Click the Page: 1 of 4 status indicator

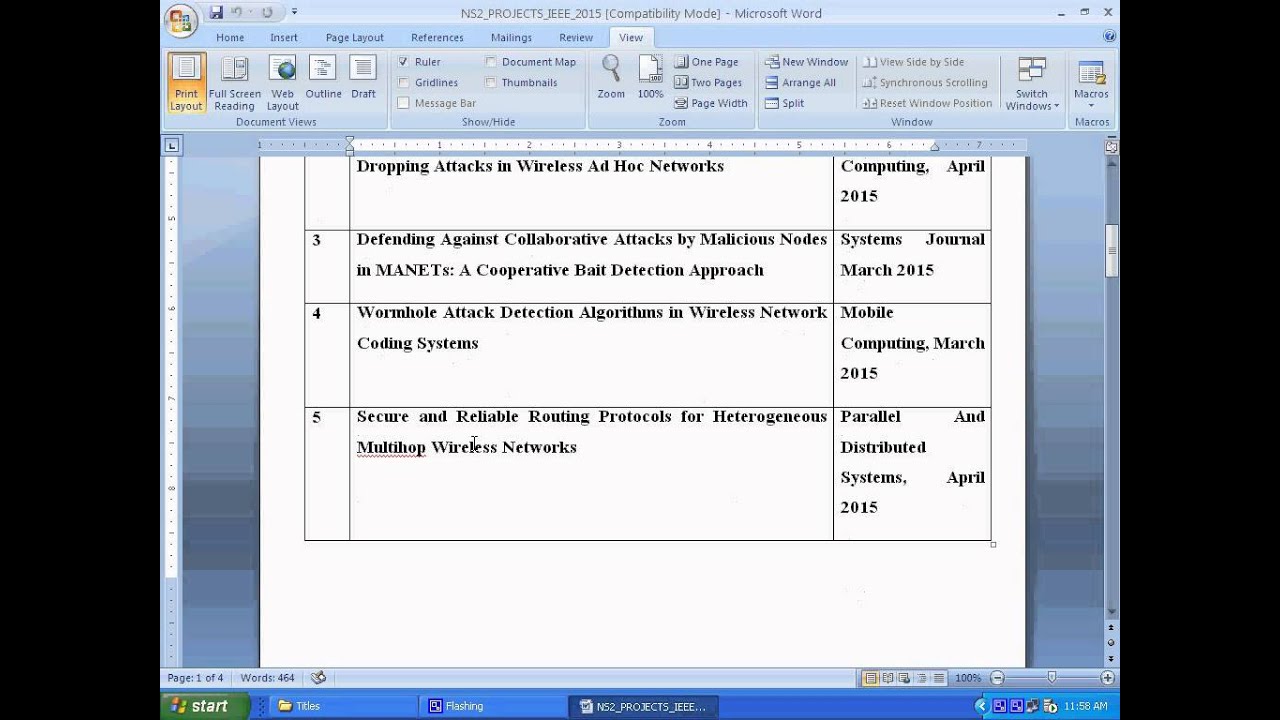point(195,678)
